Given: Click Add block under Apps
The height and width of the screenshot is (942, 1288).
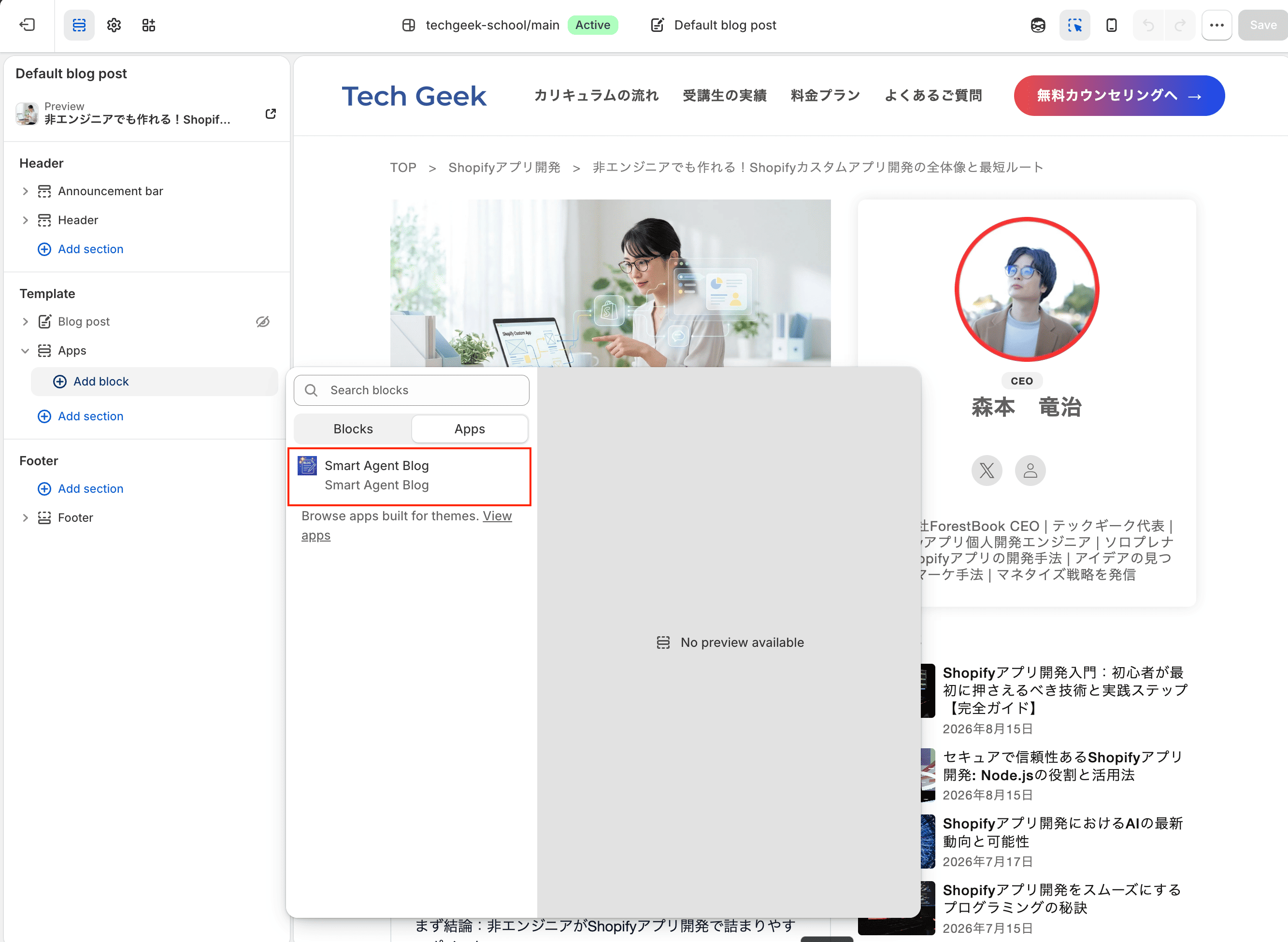Looking at the screenshot, I should pos(154,382).
